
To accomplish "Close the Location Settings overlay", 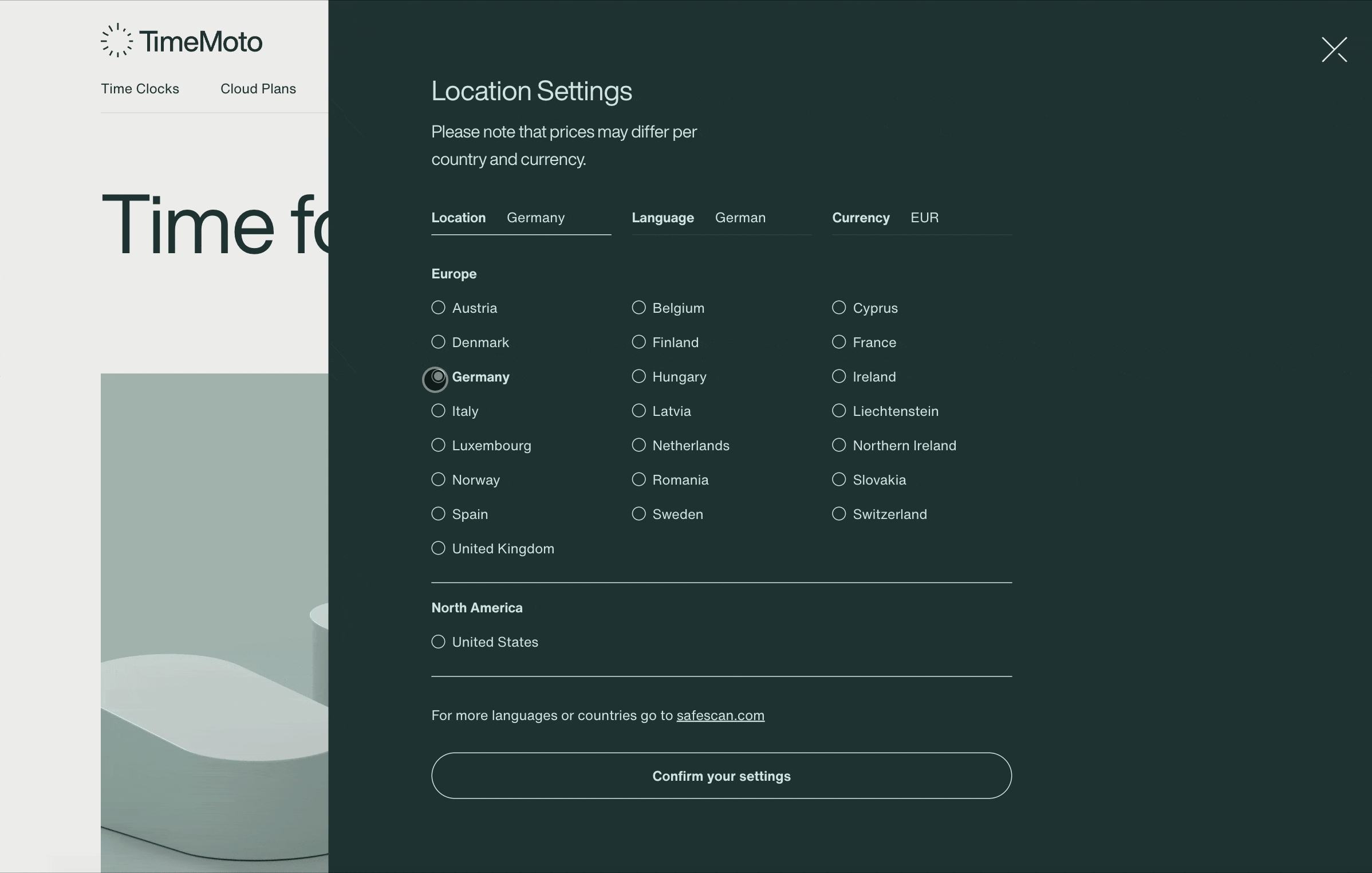I will [1334, 50].
